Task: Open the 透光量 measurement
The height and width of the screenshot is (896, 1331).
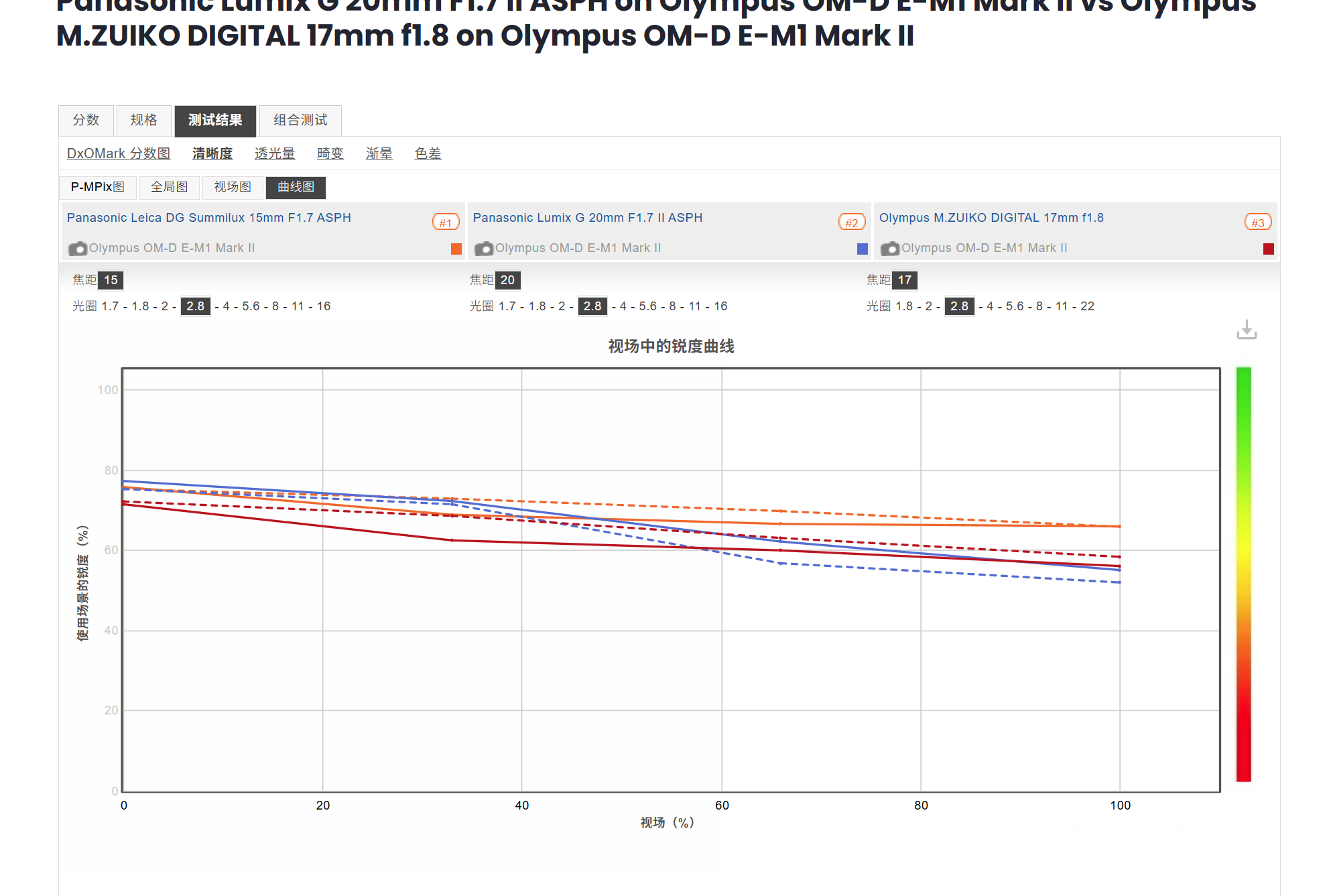Action: point(275,153)
